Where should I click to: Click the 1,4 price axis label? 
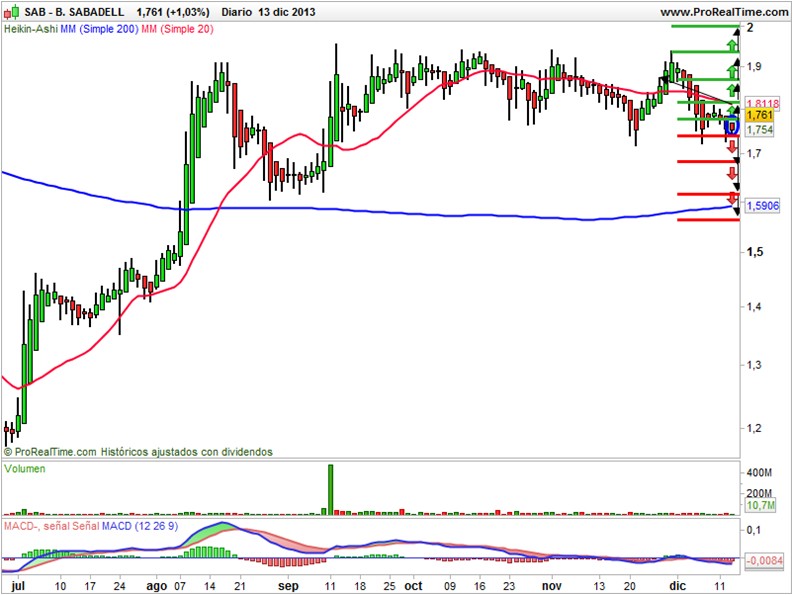coord(754,306)
